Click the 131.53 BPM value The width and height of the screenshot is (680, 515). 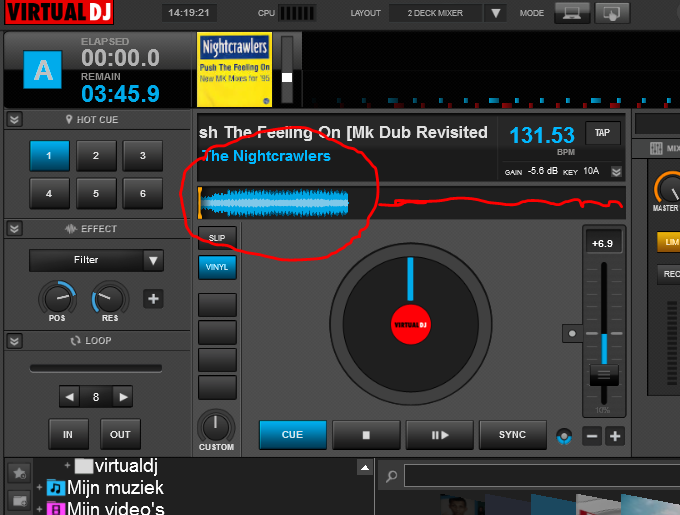click(542, 135)
